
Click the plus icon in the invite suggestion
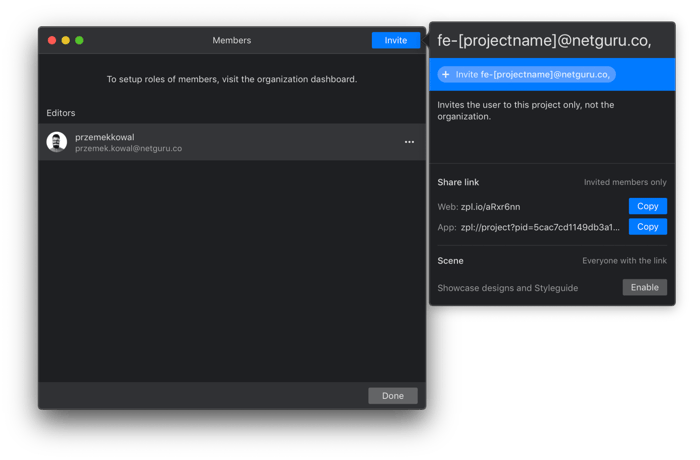[x=446, y=75]
